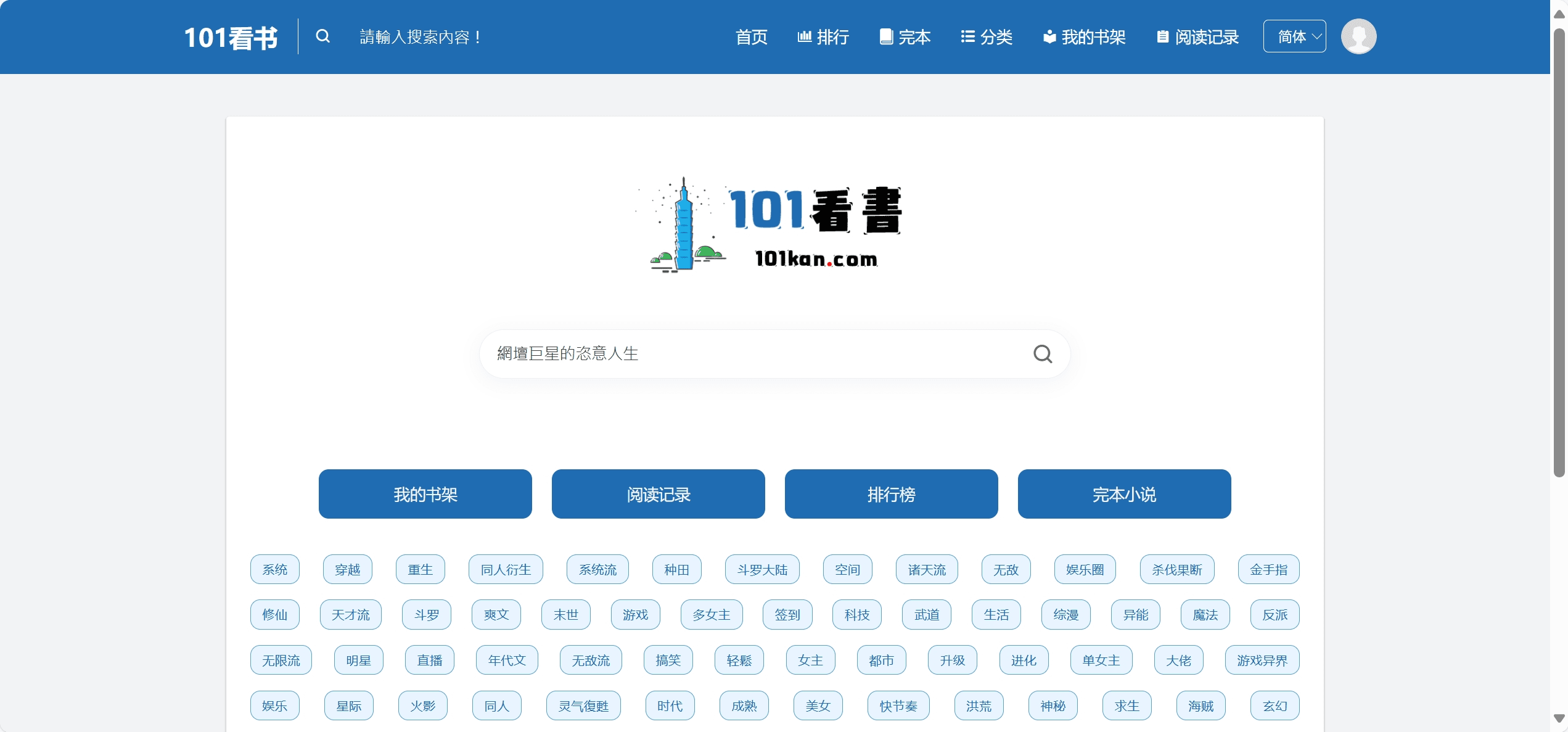
Task: Select the 系统 tag
Action: pos(275,569)
